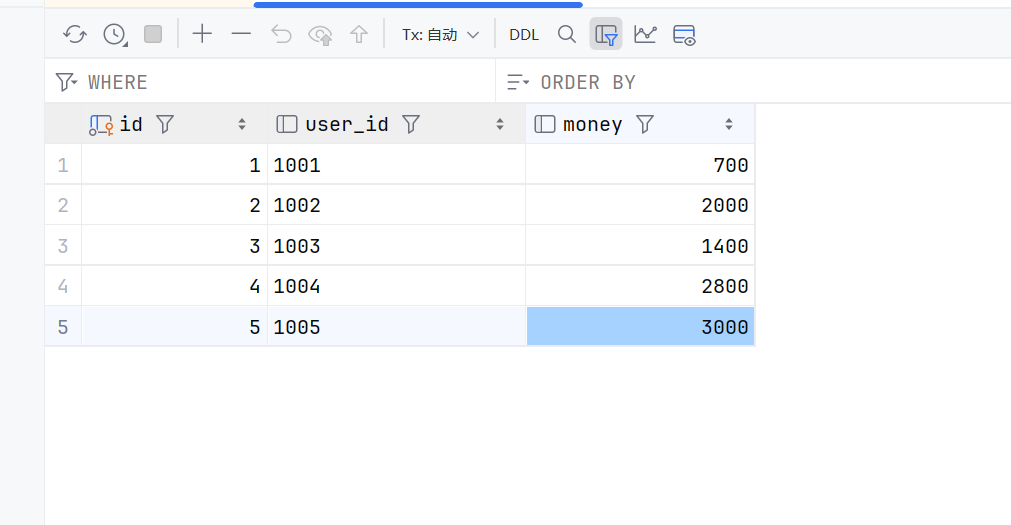The height and width of the screenshot is (525, 1011).
Task: Click the id column sort arrows
Action: point(242,124)
